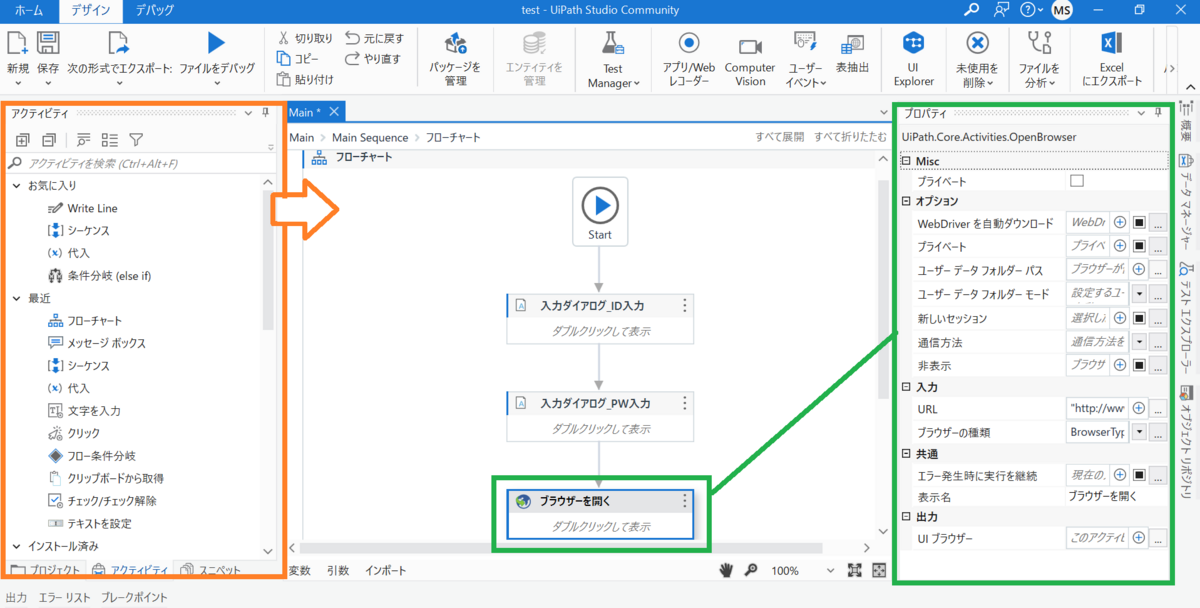Click the 保存 (Save) icon
Viewport: 1200px width, 608px height.
tap(47, 43)
